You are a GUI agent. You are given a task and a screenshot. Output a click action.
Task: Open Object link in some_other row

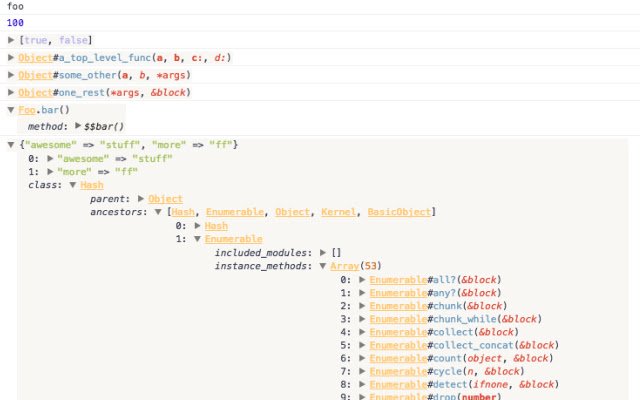click(36, 75)
